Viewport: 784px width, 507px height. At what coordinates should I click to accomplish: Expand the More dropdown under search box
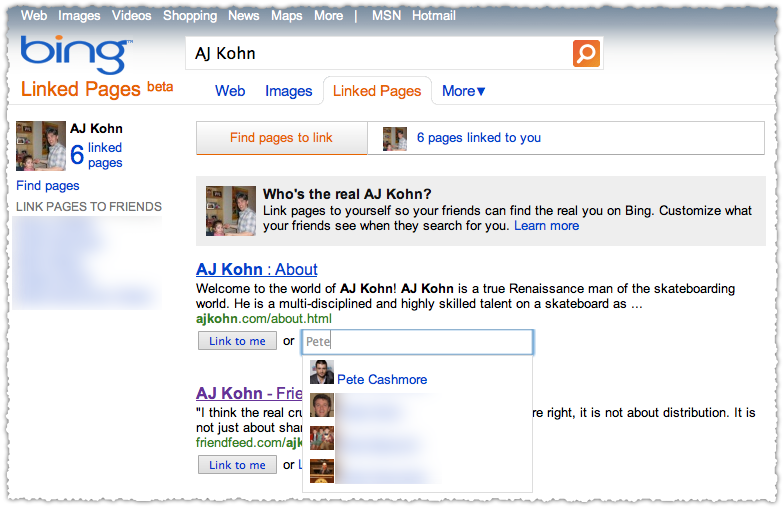coord(464,91)
